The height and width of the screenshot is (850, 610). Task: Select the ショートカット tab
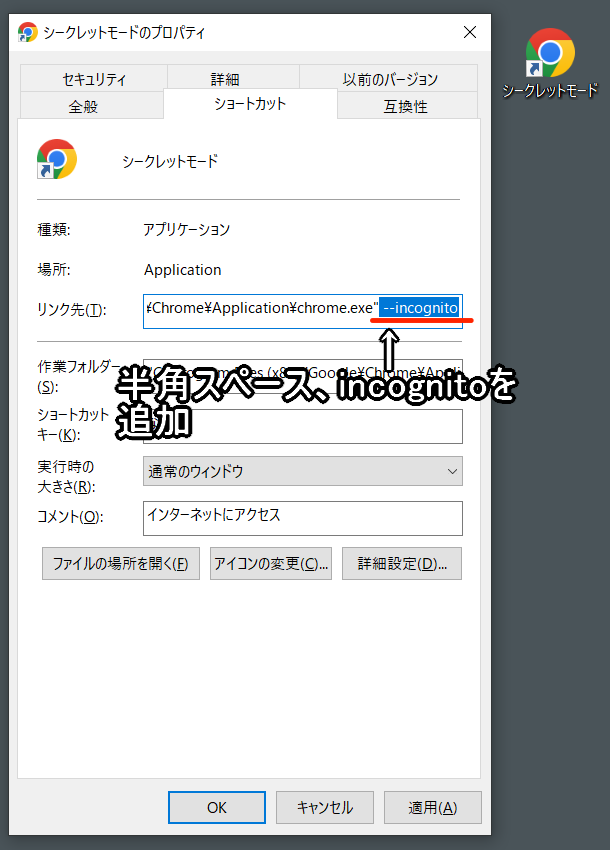click(x=250, y=104)
